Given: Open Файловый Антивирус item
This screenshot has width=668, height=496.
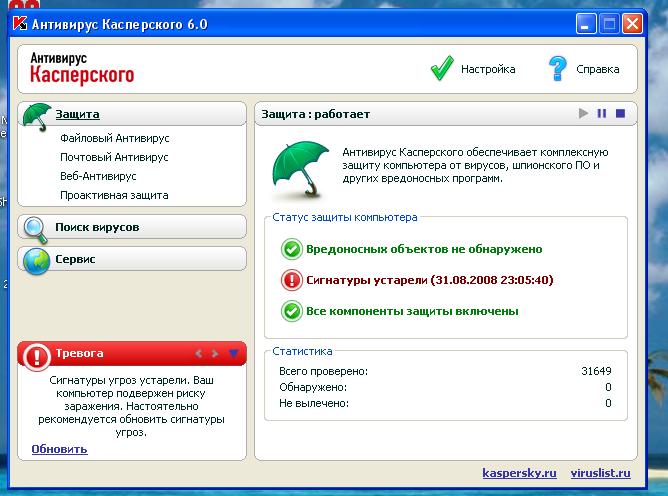Looking at the screenshot, I should click(115, 138).
